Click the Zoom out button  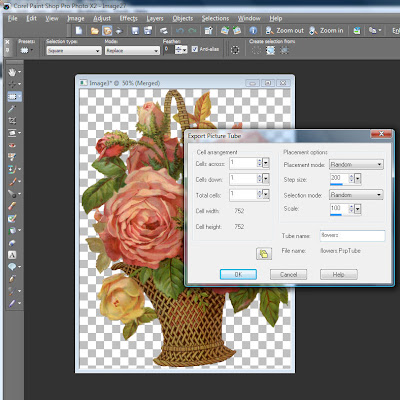[285, 31]
